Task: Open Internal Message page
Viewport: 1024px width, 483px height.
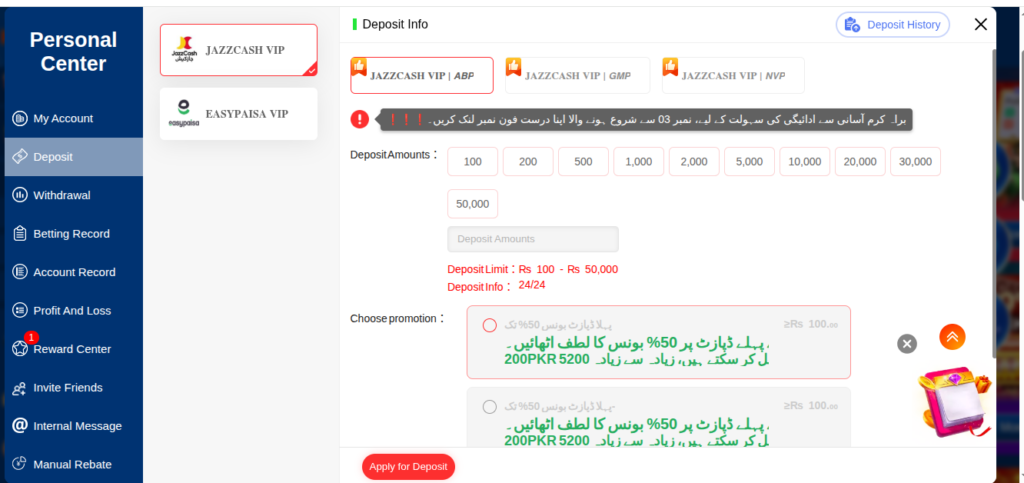Action: [74, 426]
